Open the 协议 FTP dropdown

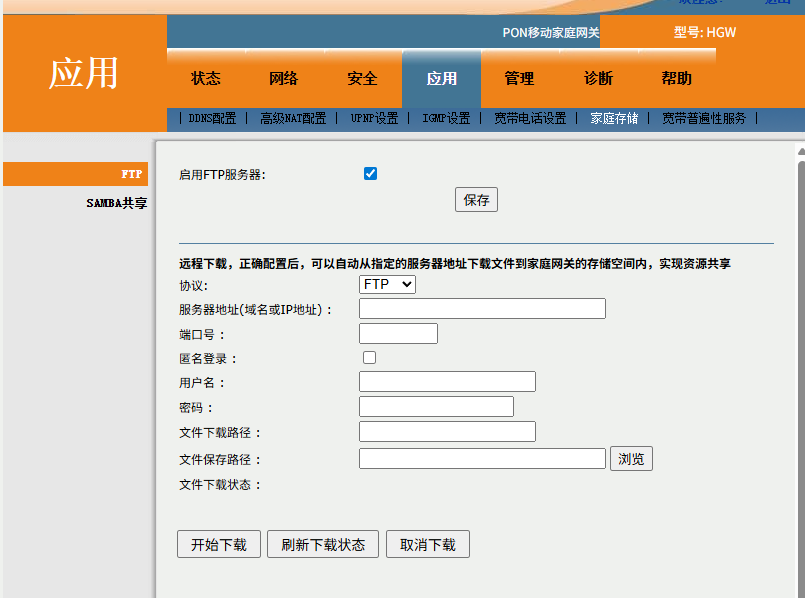pyautogui.click(x=387, y=285)
